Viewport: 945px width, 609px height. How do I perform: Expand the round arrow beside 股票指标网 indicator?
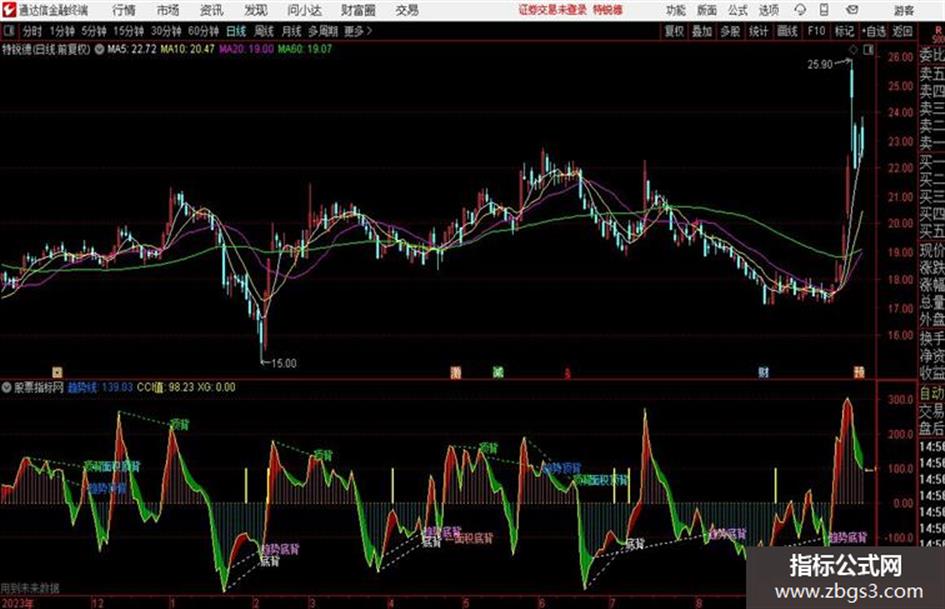(6, 388)
